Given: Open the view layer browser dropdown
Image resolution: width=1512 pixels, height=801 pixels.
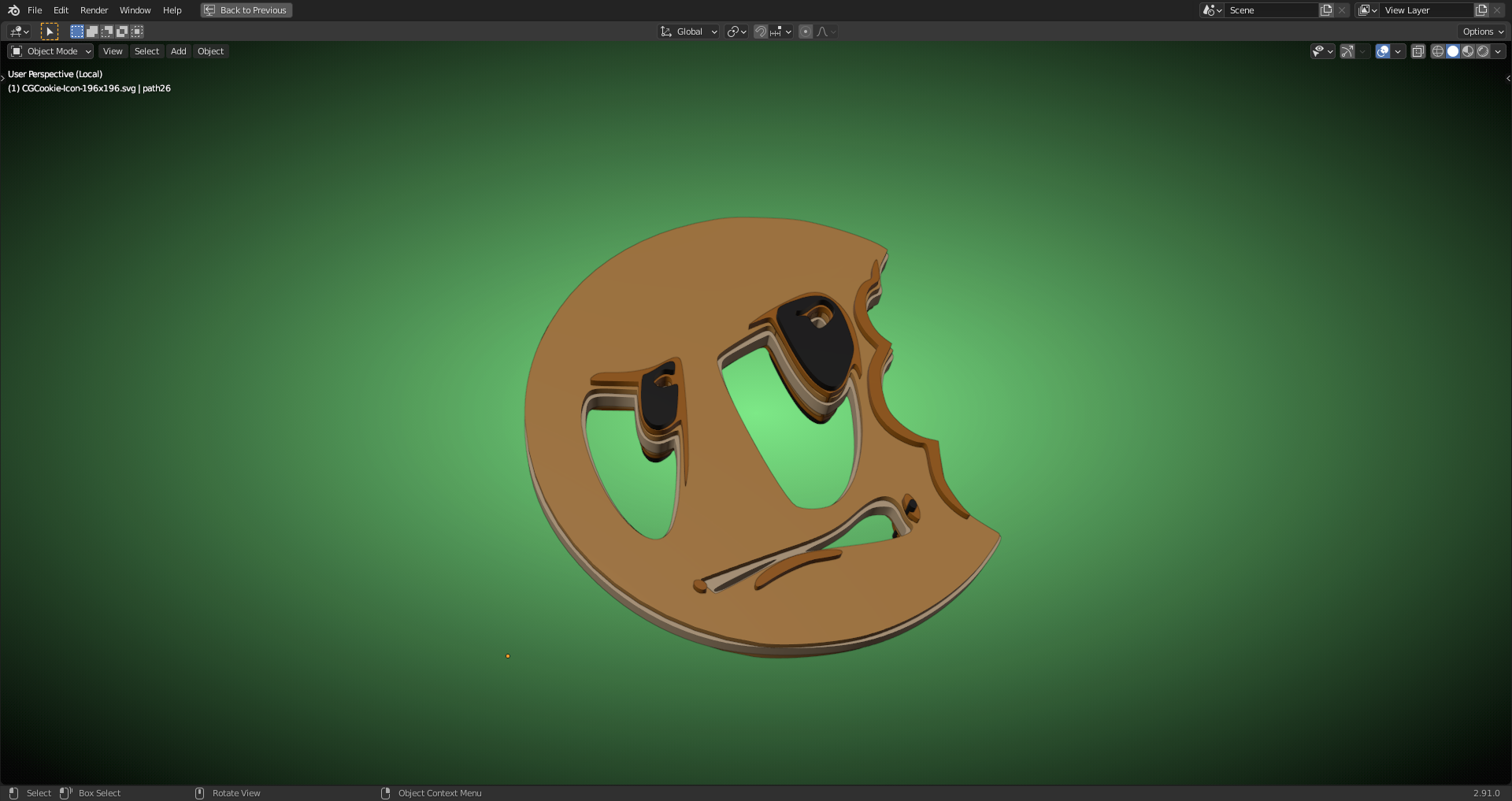Looking at the screenshot, I should (1367, 10).
